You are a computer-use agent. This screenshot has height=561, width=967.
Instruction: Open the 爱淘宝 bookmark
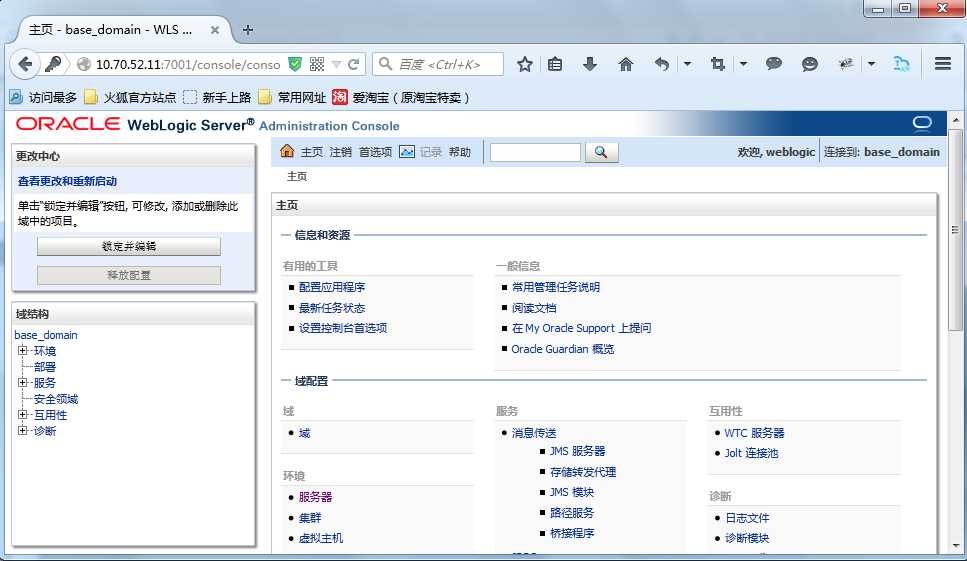(x=401, y=97)
